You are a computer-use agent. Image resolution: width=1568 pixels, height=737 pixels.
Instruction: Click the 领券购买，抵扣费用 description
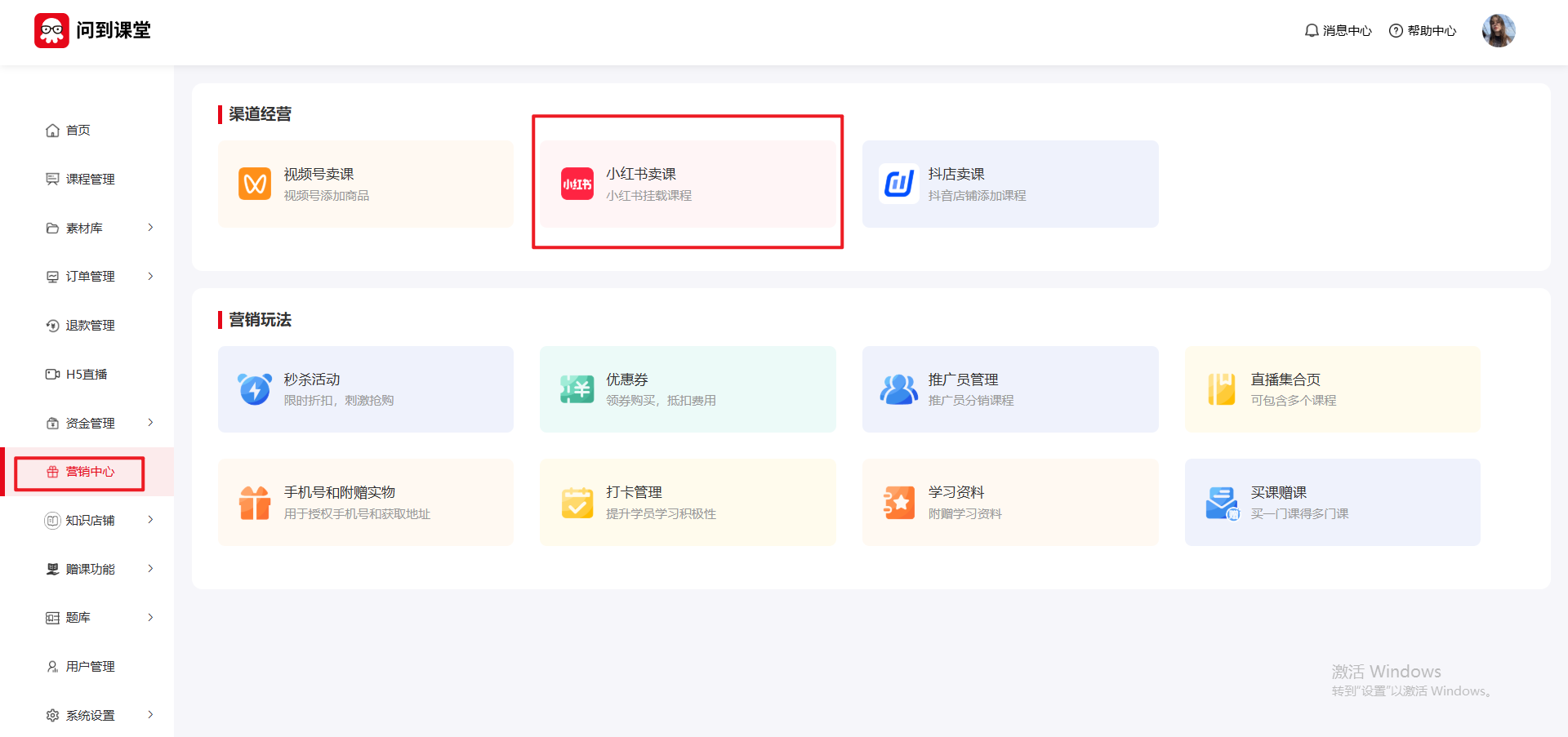661,401
